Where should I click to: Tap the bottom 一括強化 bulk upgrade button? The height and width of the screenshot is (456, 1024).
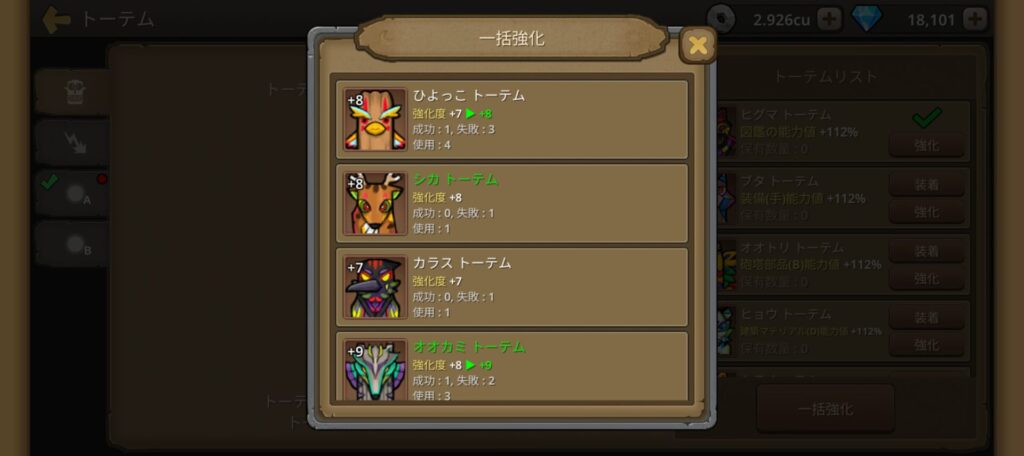point(825,409)
